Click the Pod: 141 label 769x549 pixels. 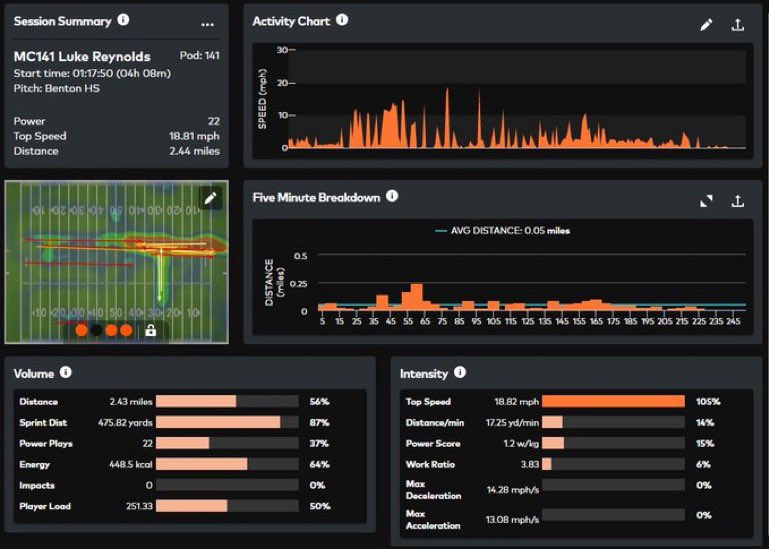pyautogui.click(x=200, y=55)
